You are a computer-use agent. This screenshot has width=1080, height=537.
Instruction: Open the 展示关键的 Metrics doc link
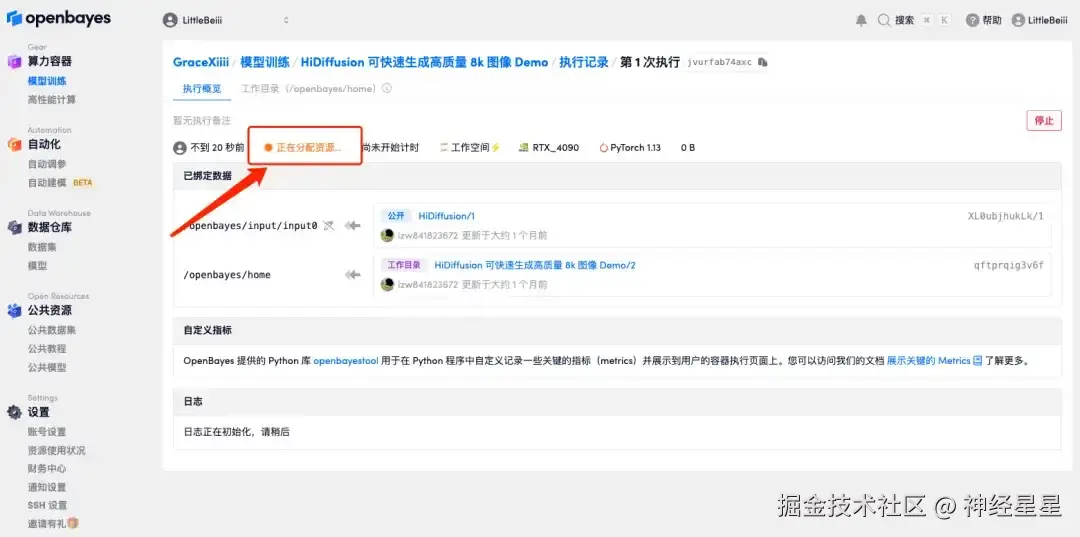[x=928, y=360]
